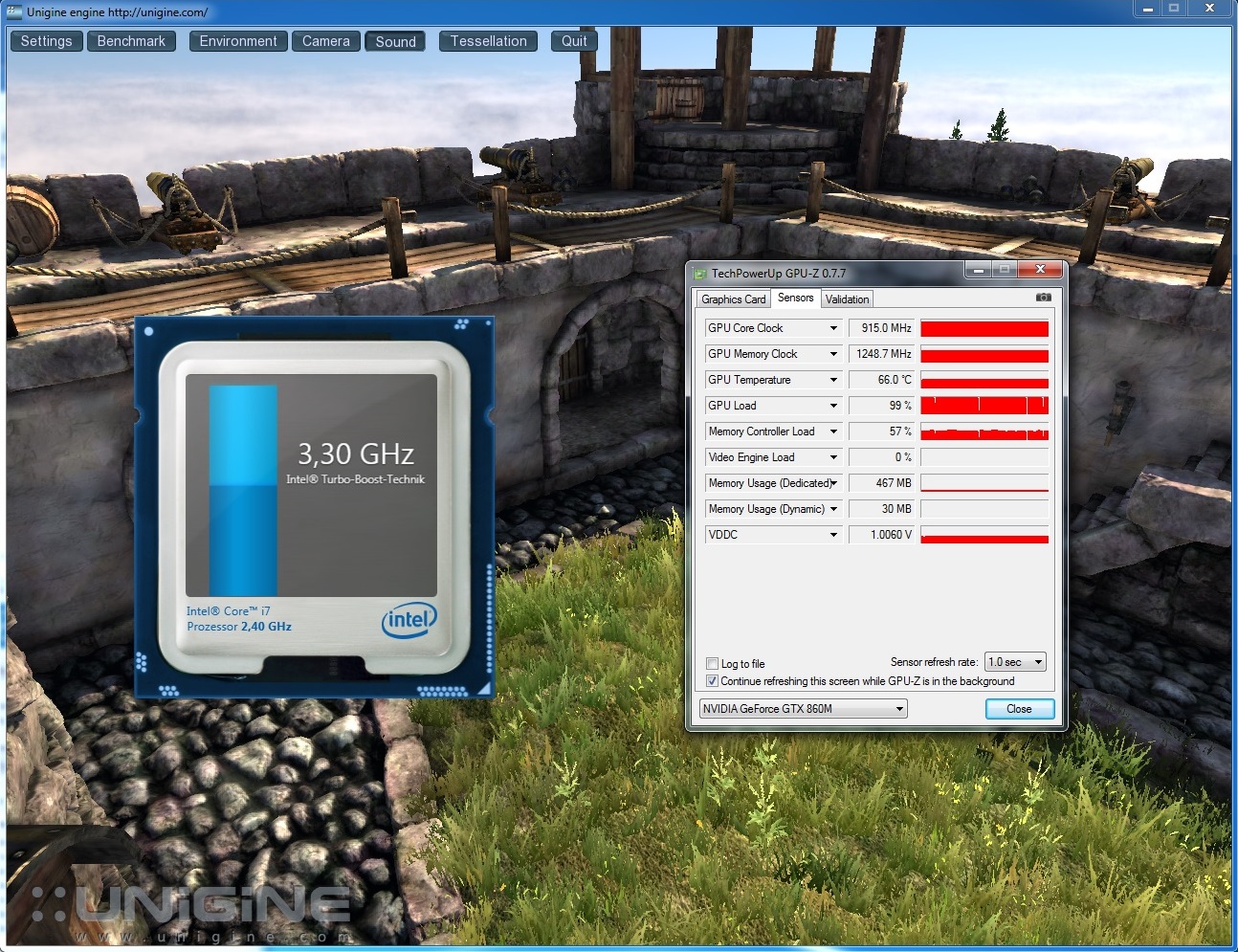Open the NVIDIA GeForce GTX 860M selector
Image resolution: width=1238 pixels, height=952 pixels.
tap(803, 709)
